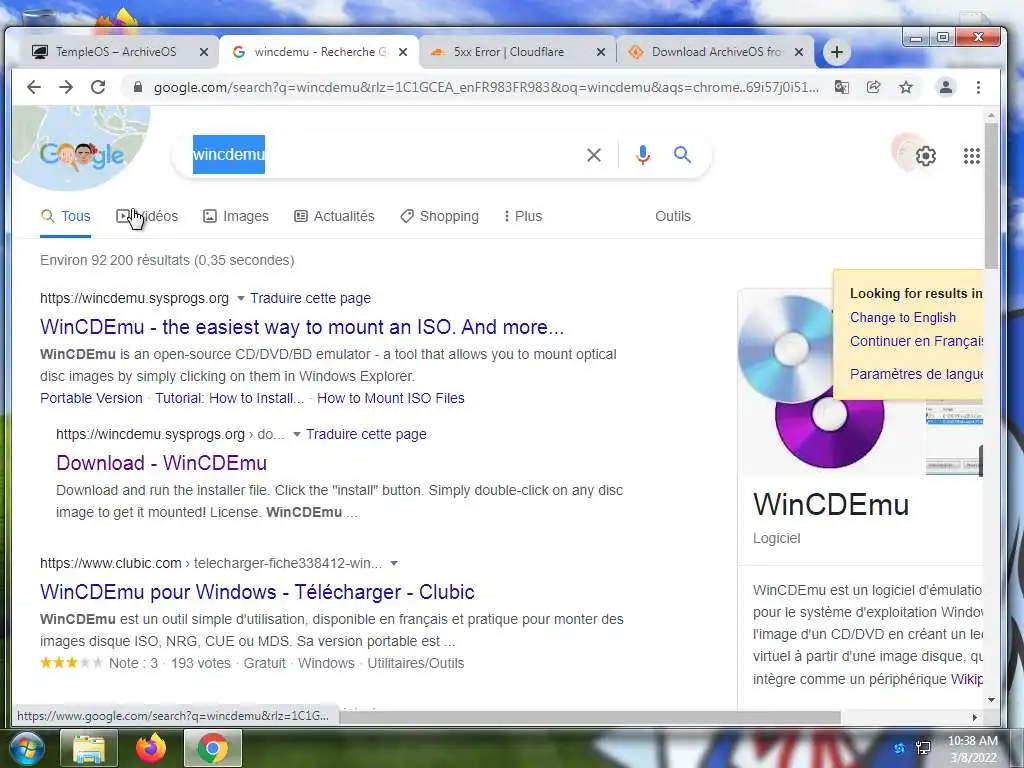1024x768 pixels.
Task: Expand the Plus filter menu
Action: [x=523, y=216]
